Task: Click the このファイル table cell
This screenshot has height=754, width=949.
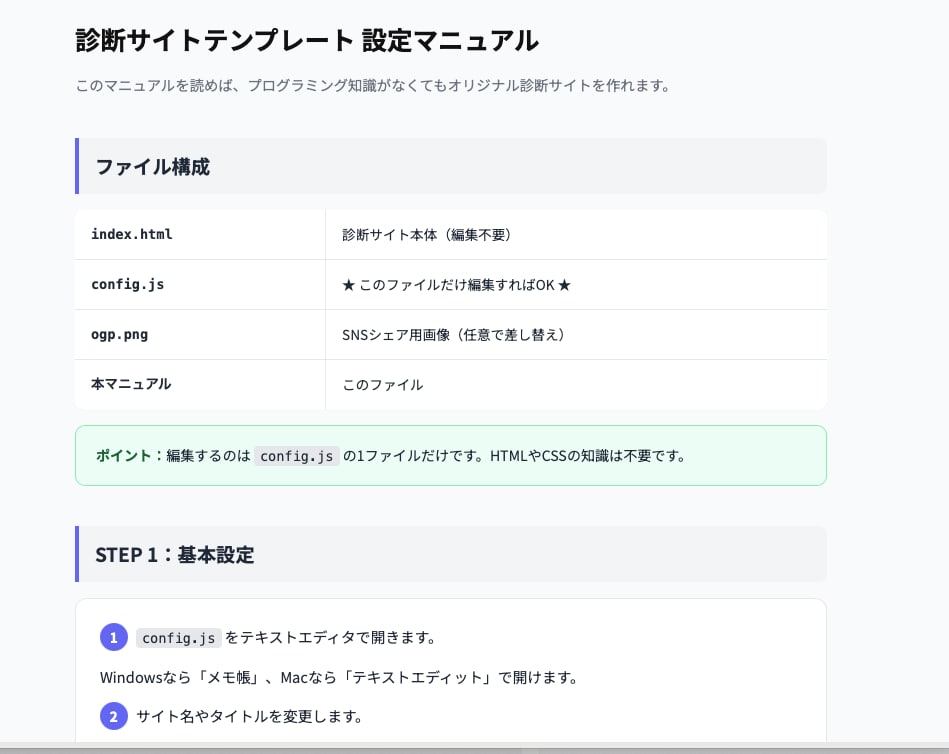Action: [576, 384]
